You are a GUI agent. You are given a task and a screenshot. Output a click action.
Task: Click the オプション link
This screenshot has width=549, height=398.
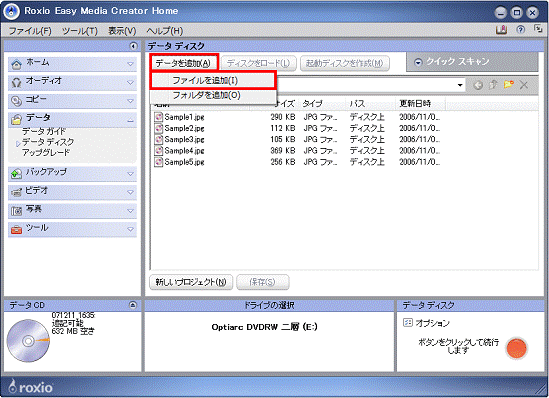click(432, 323)
